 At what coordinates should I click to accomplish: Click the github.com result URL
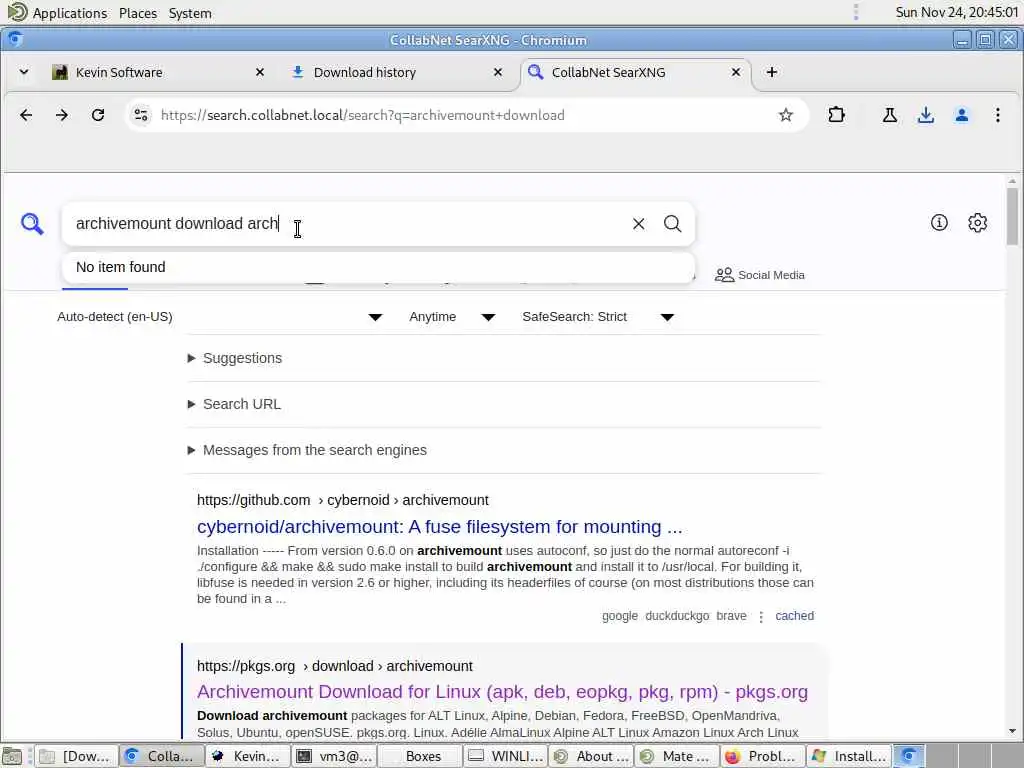coord(343,500)
